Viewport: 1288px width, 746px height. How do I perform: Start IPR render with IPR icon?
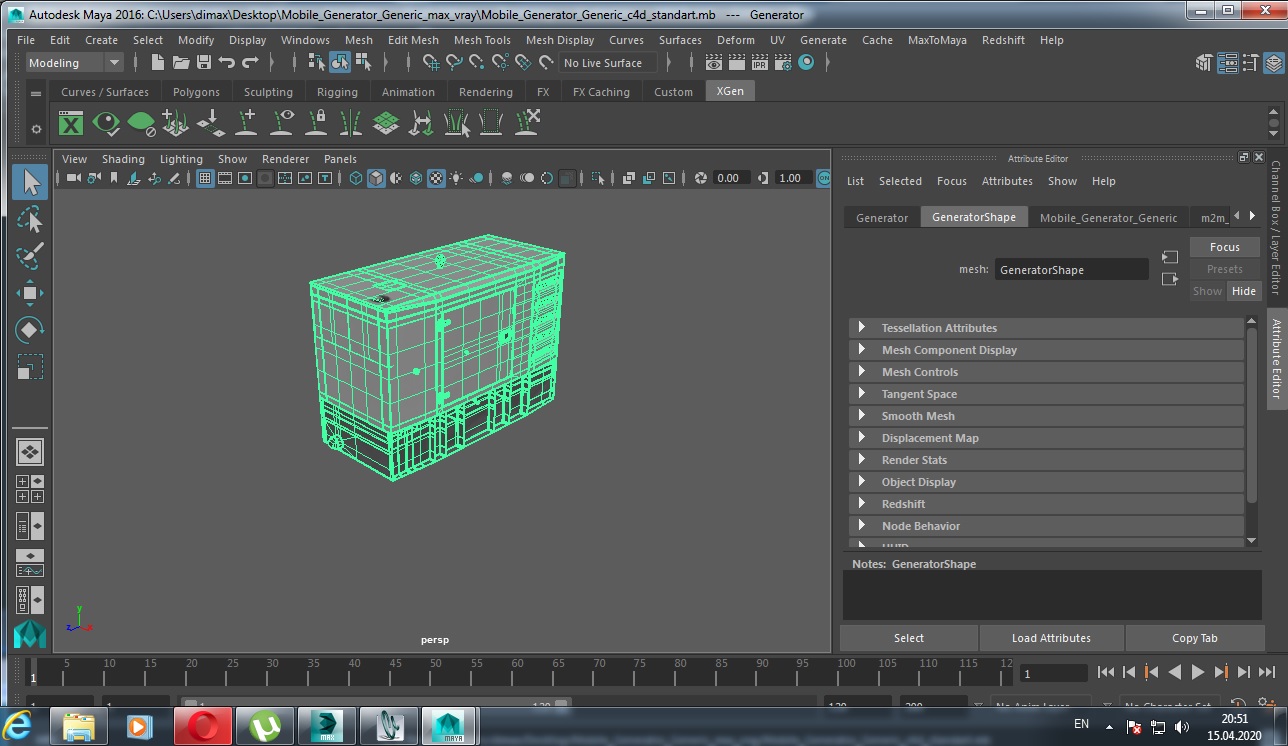pos(759,62)
